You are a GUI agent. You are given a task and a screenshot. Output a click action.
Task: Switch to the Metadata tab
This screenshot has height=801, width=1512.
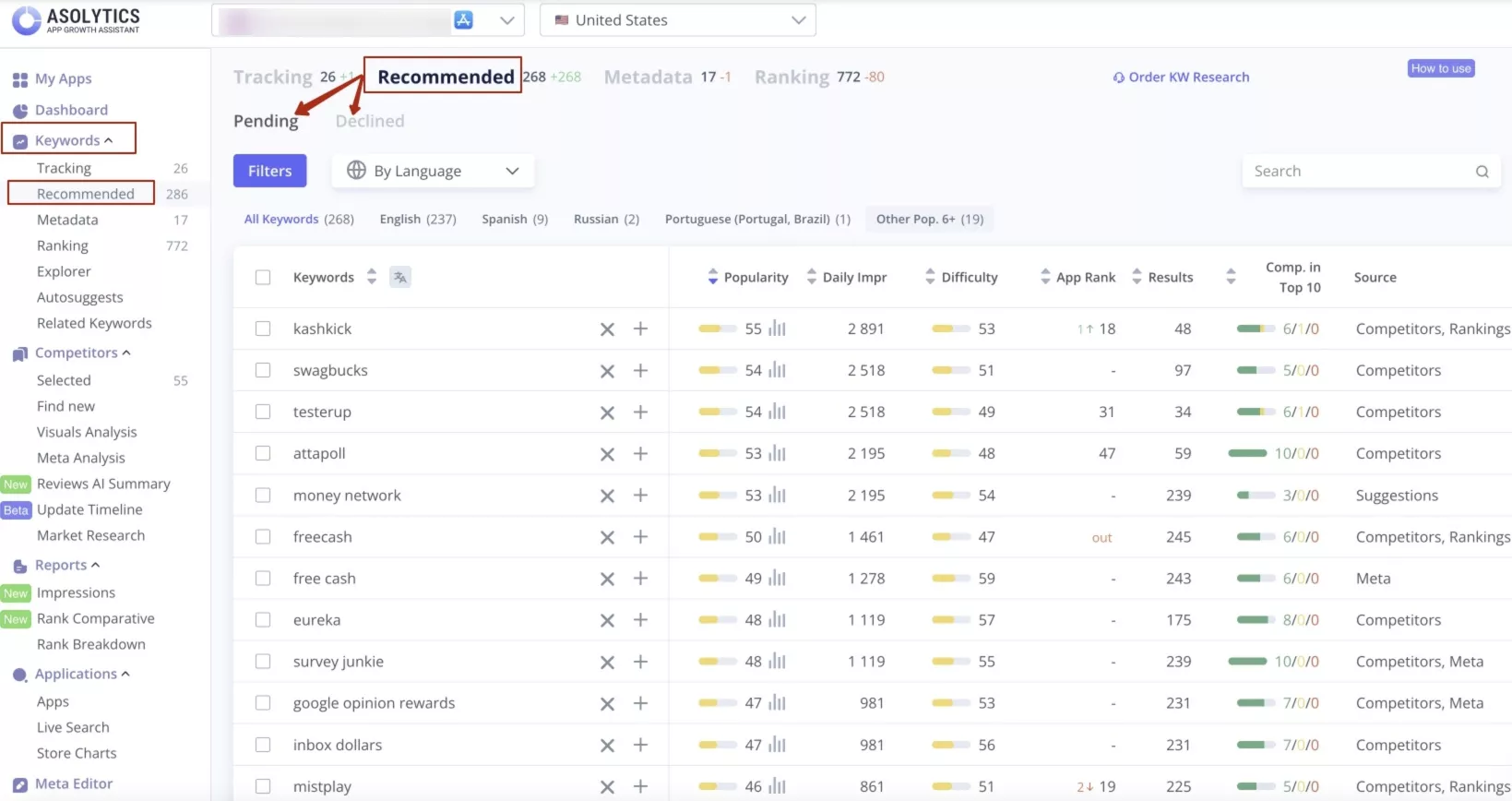tap(649, 77)
